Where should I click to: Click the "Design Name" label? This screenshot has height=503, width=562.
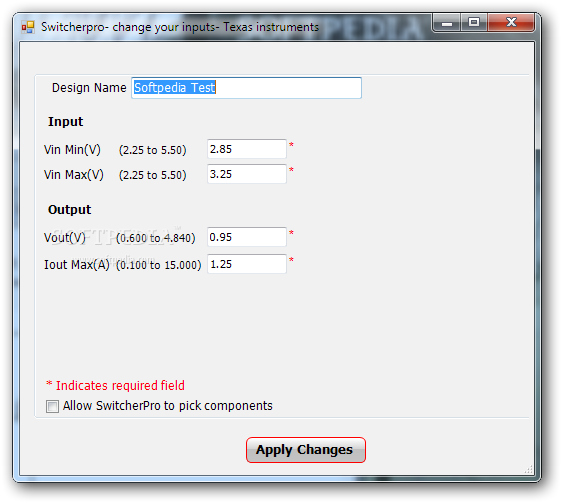click(x=89, y=88)
